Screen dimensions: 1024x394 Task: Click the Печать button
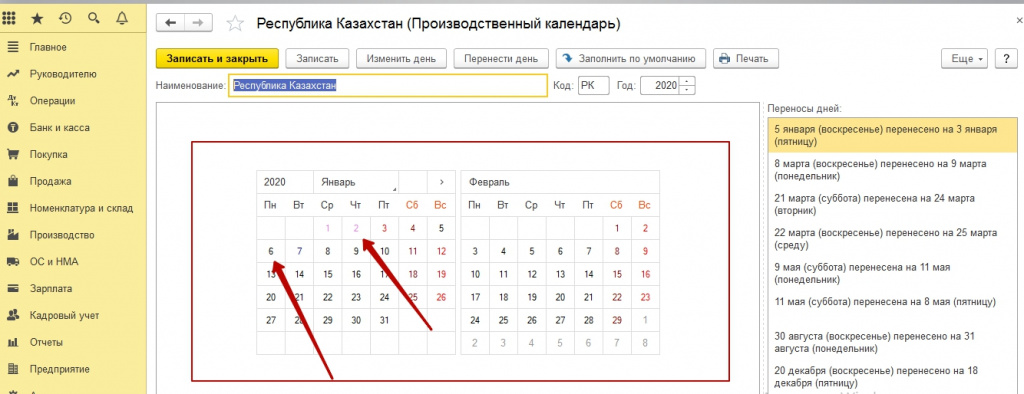pos(746,58)
